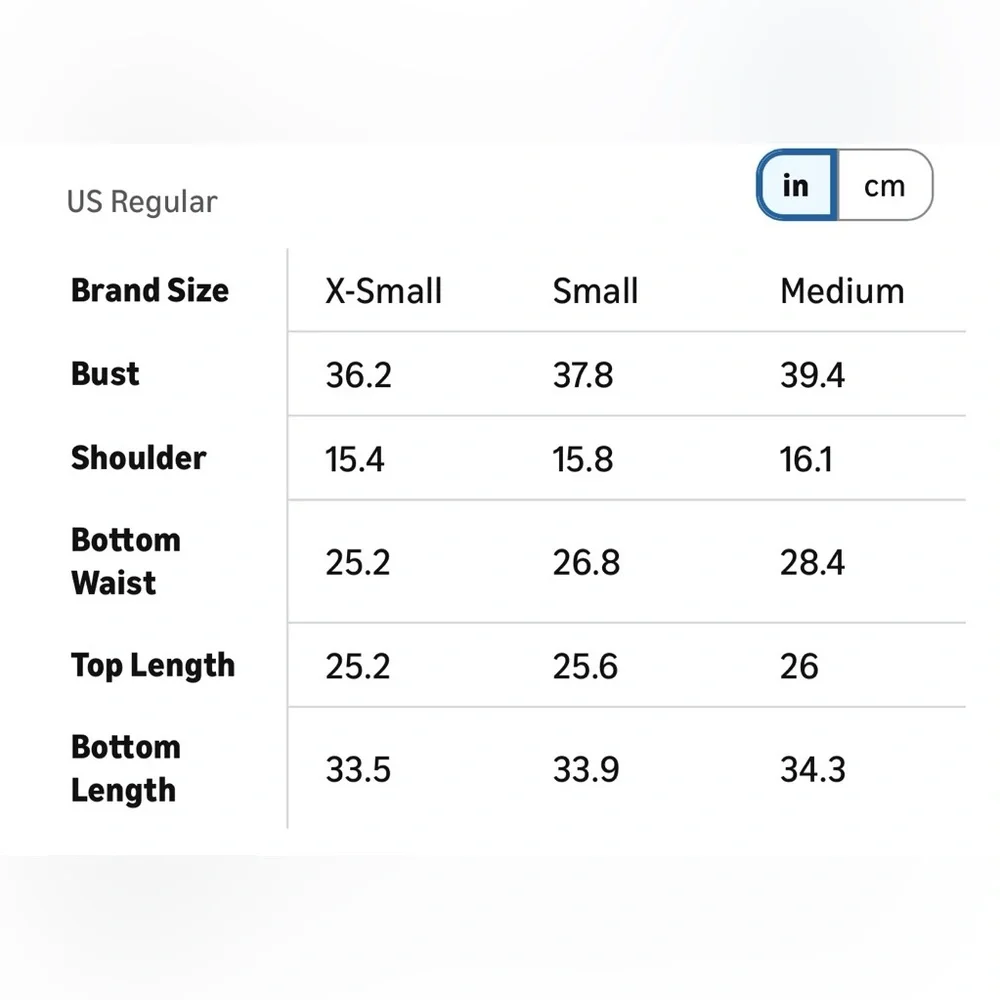Image resolution: width=1000 pixels, height=1000 pixels.
Task: Click the Medium top length value 26
Action: (799, 666)
